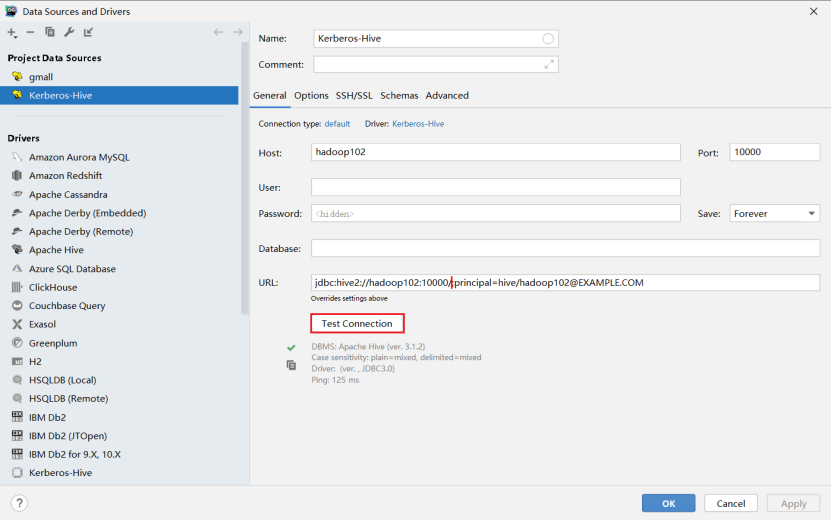Image resolution: width=831 pixels, height=520 pixels.
Task: Click the data sources list scrollbar
Action: tap(244, 178)
